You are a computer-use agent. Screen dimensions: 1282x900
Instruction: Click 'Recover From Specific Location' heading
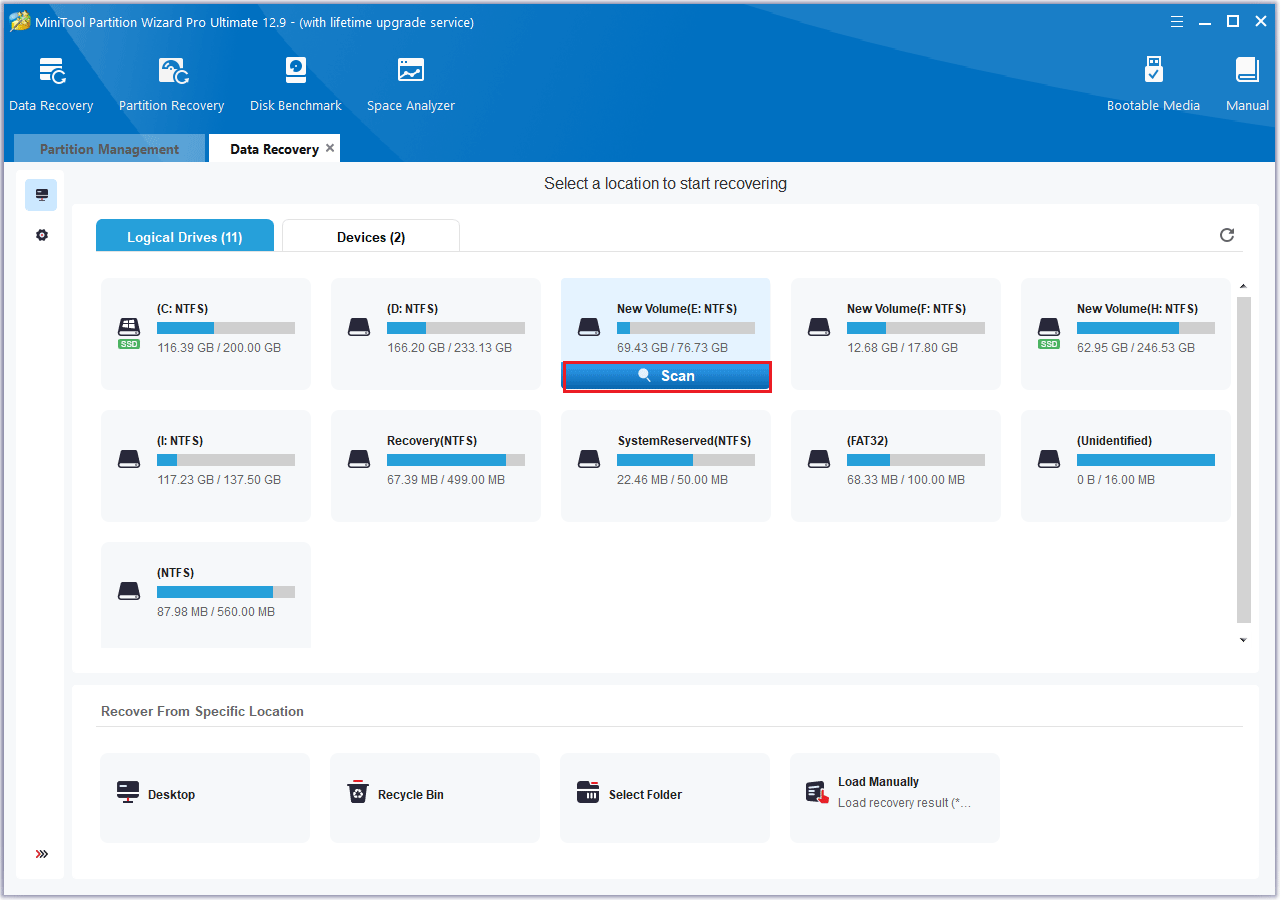(202, 711)
